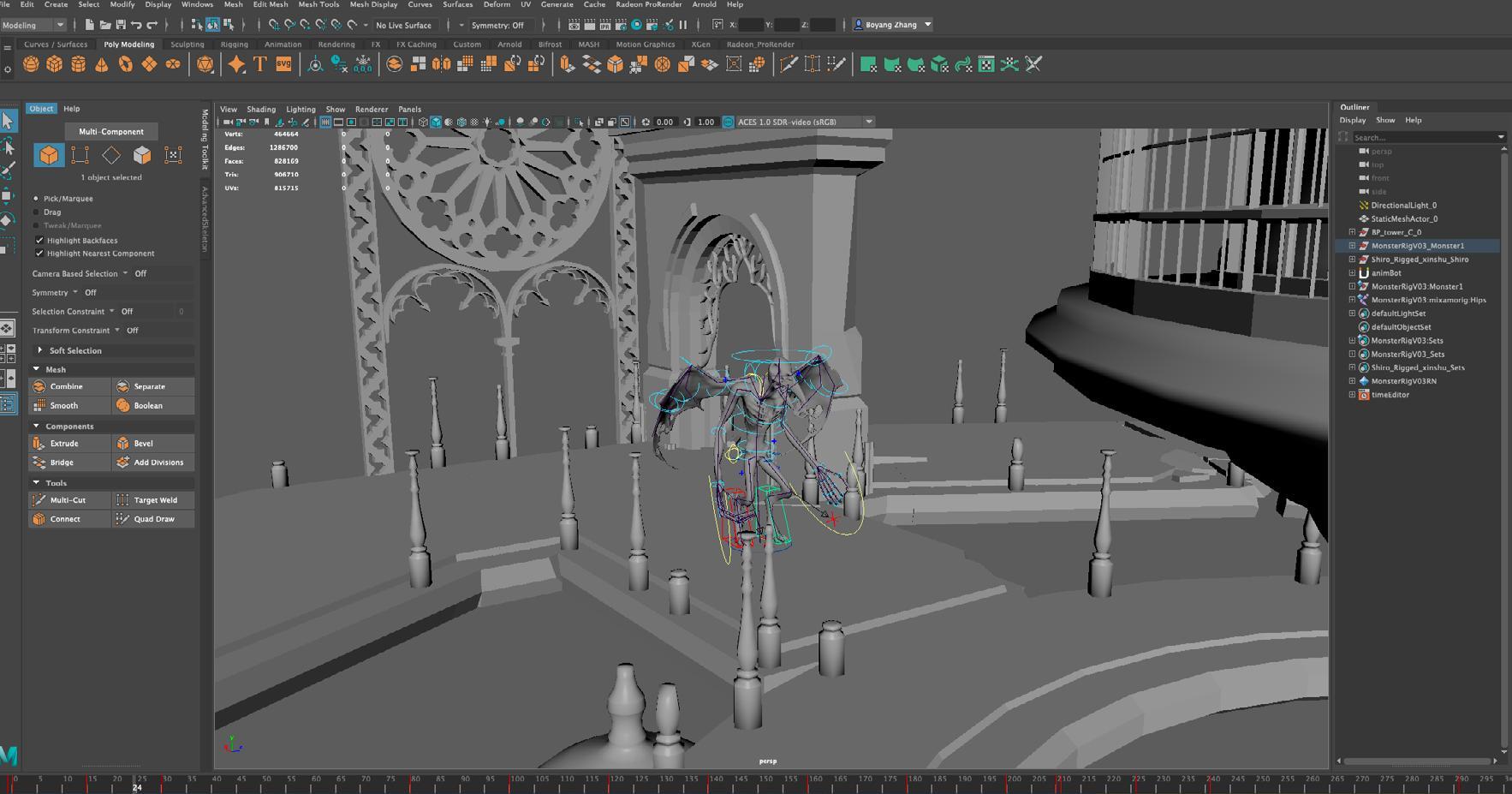
Task: Click the poly plane shelf icon
Action: point(149,64)
